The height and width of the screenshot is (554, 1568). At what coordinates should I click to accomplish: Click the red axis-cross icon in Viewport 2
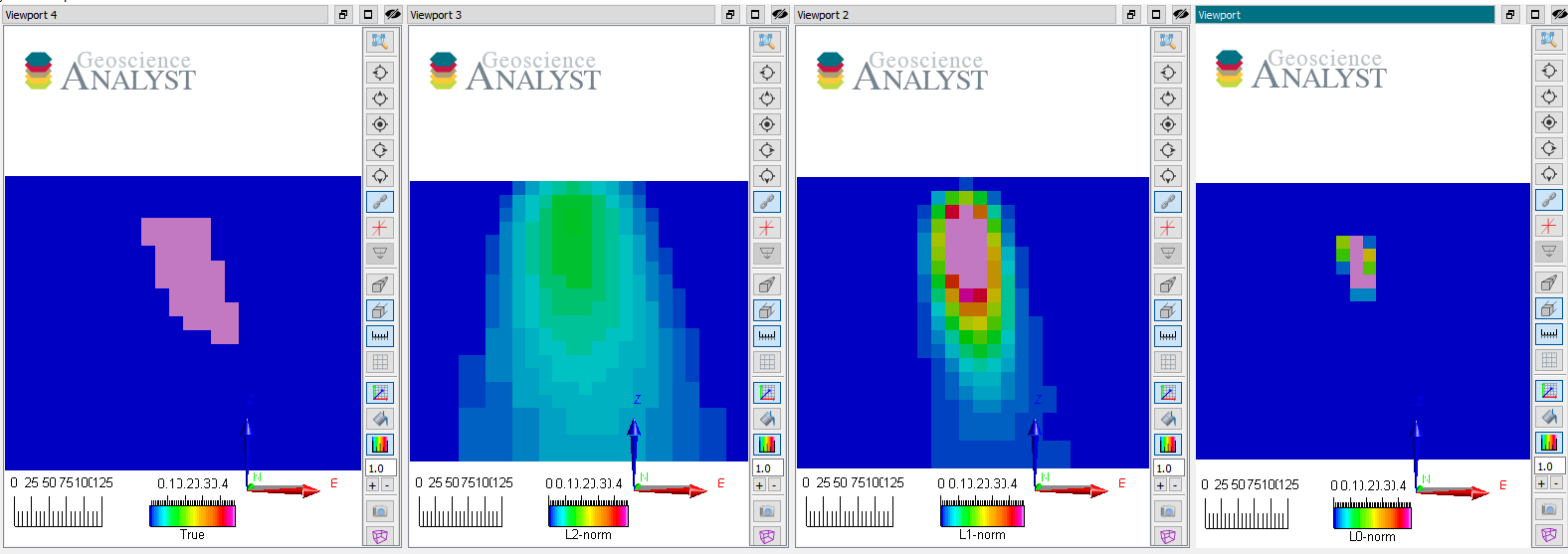click(1168, 228)
